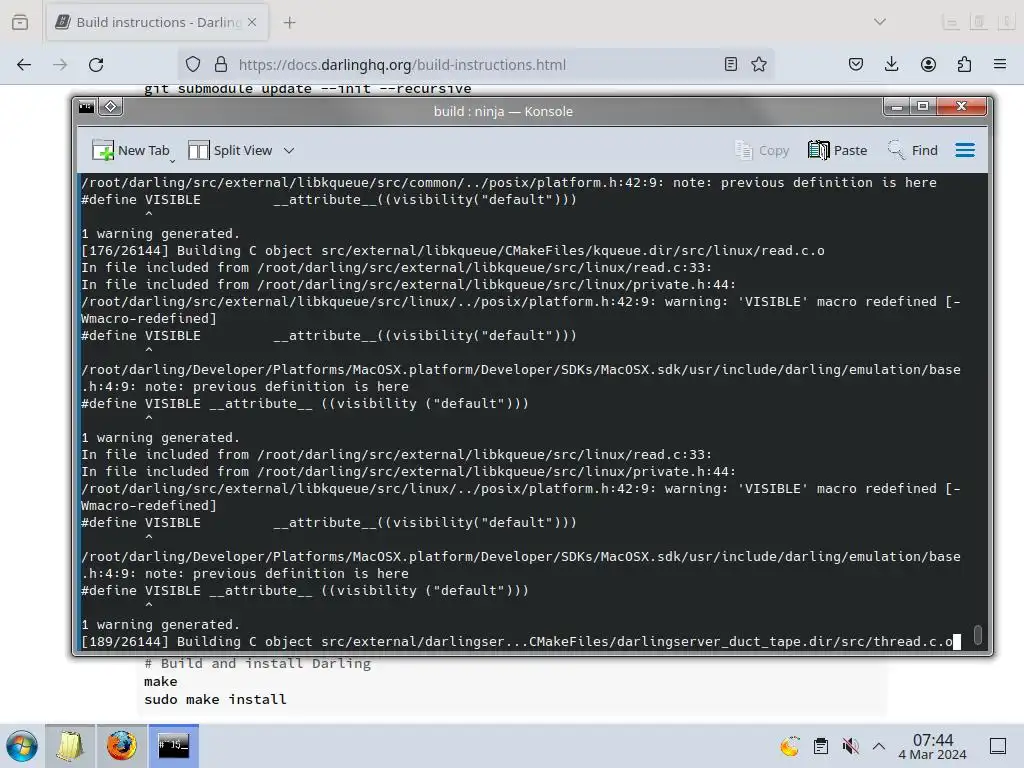The width and height of the screenshot is (1024, 768).
Task: Open the clock showing 07:44
Action: pos(933,746)
